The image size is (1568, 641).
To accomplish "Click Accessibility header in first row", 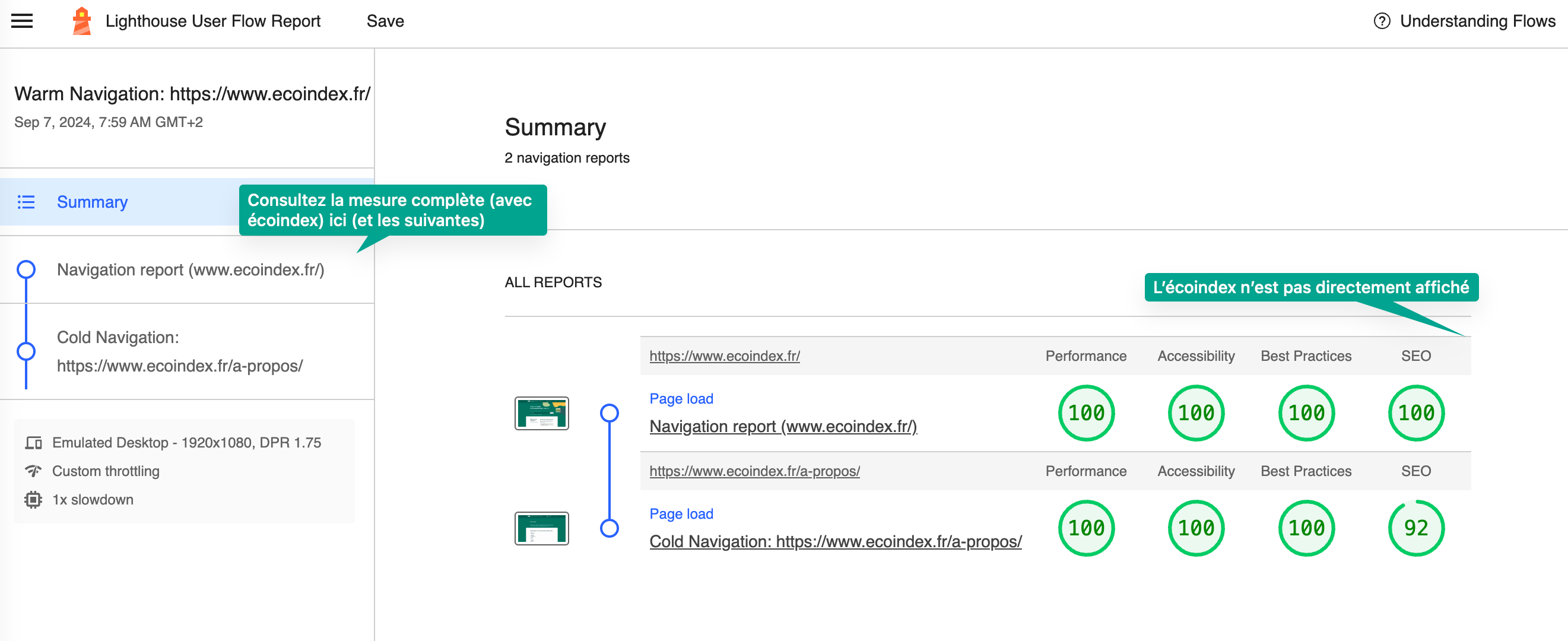I will point(1196,356).
